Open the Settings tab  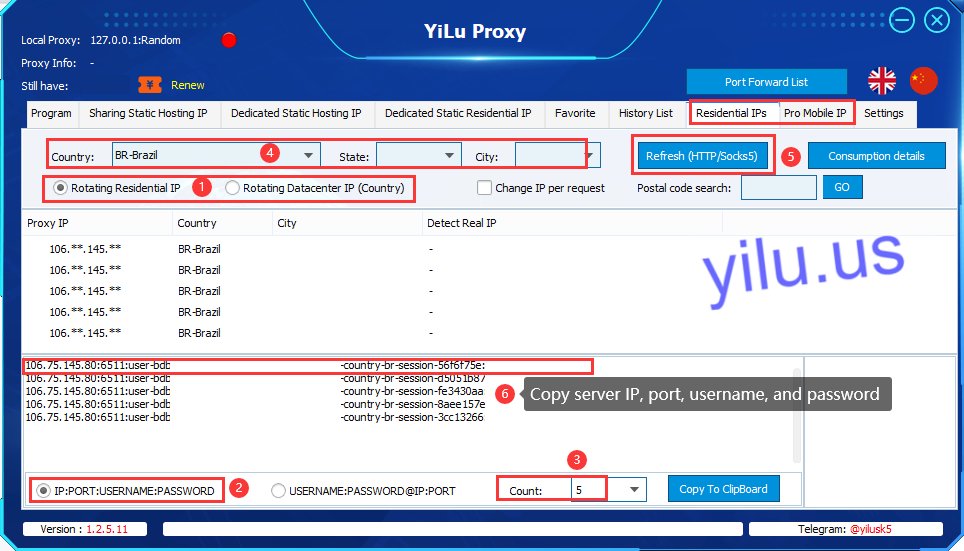click(x=883, y=114)
